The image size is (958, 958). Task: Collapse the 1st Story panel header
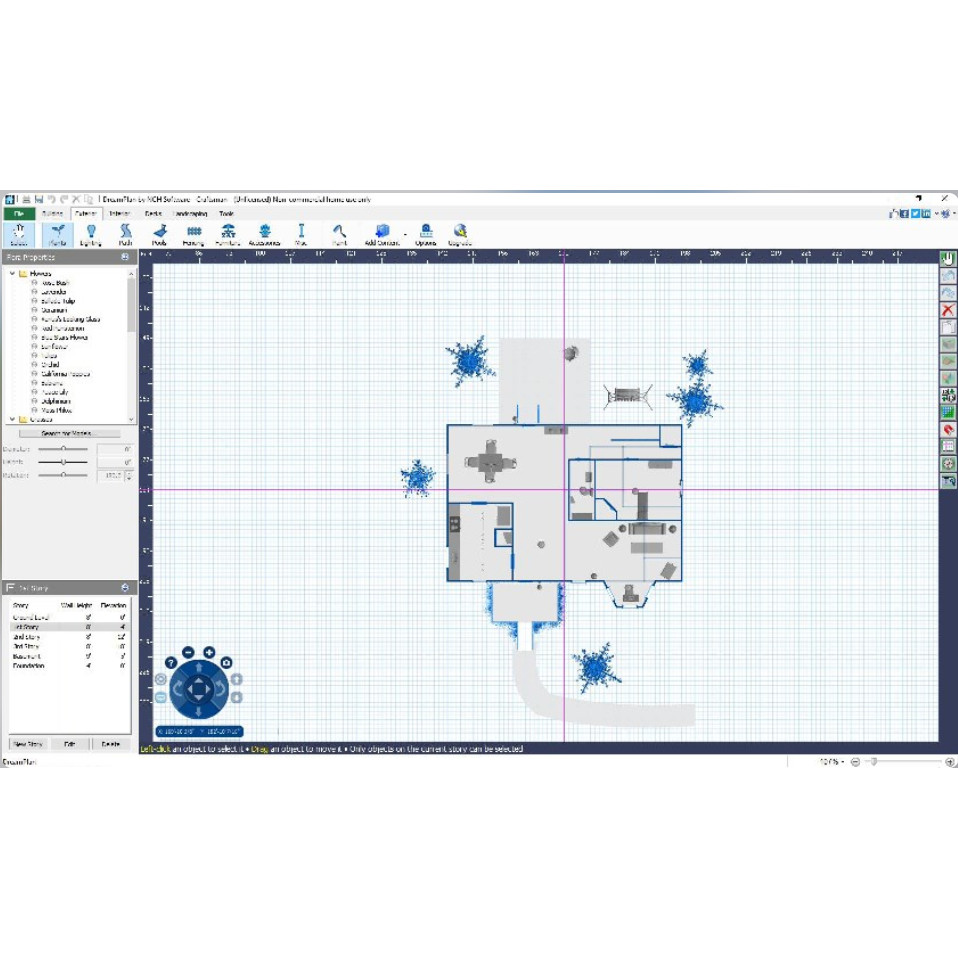tap(125, 588)
